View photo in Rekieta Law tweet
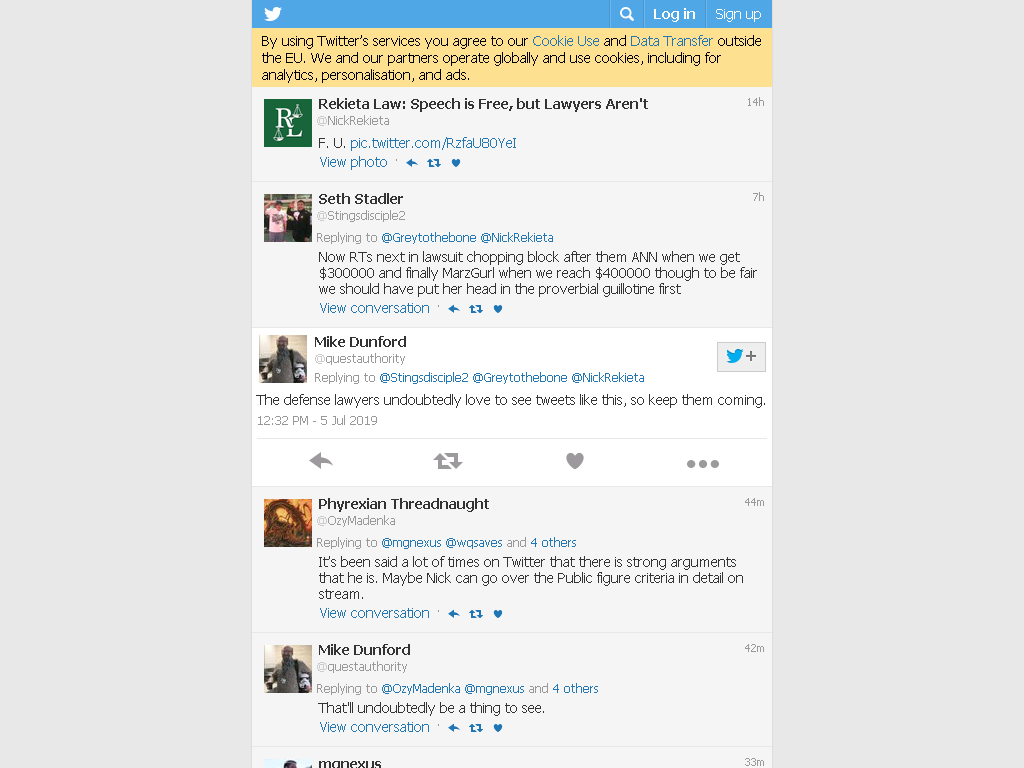Viewport: 1024px width, 768px height. 353,163
